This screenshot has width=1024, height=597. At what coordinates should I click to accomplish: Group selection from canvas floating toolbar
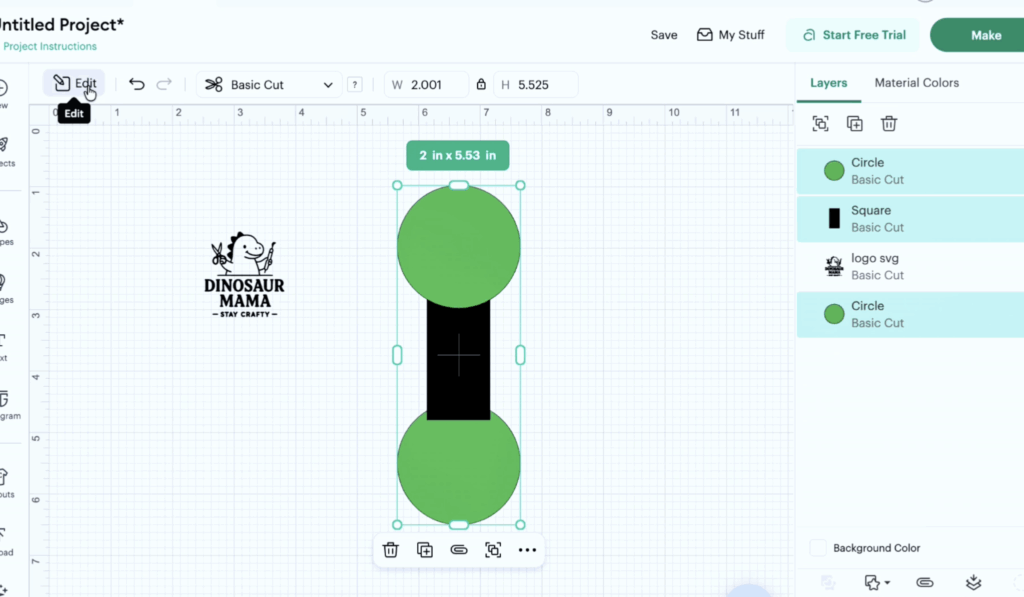pos(493,550)
